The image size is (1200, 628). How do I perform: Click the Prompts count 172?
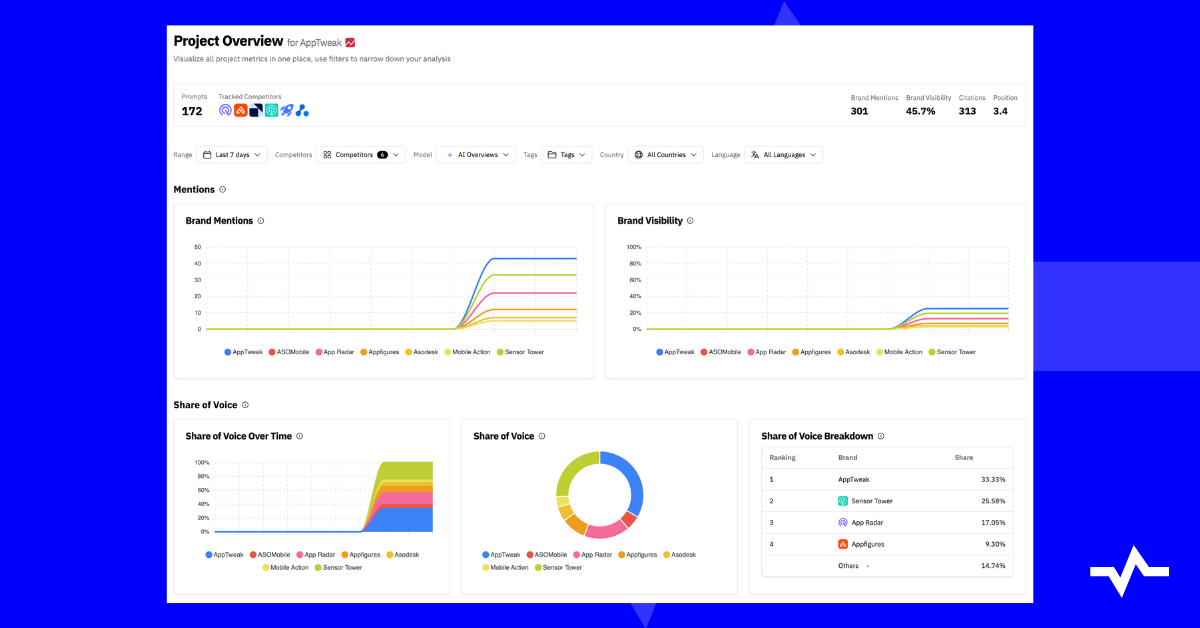192,111
